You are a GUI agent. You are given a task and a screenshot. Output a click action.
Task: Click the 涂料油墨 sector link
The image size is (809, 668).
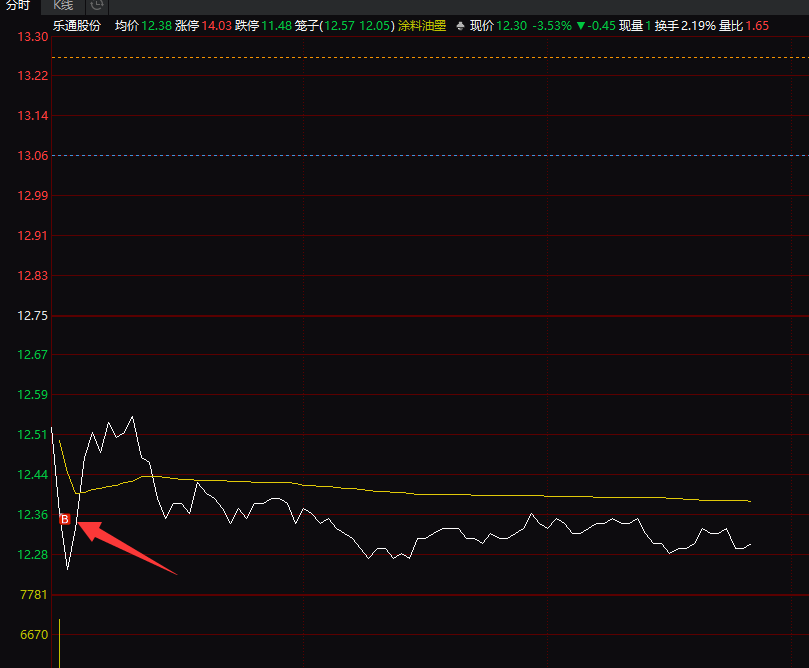point(422,26)
